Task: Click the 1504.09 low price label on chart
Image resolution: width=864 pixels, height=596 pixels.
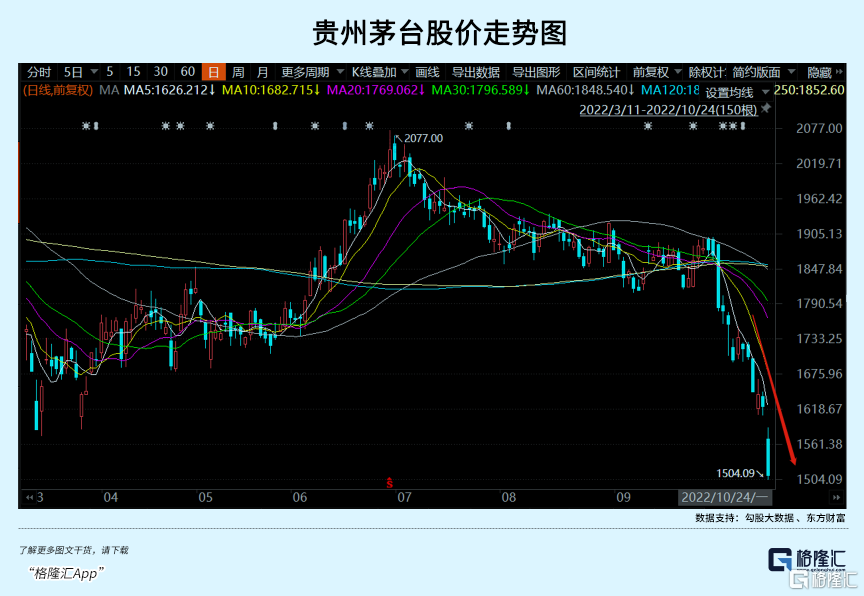Action: coord(735,473)
